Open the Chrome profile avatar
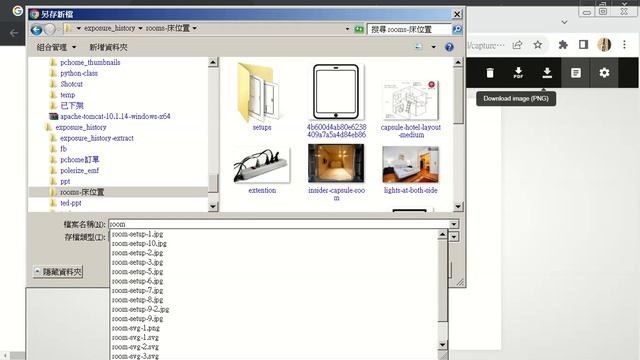The height and width of the screenshot is (360, 640). 604,44
